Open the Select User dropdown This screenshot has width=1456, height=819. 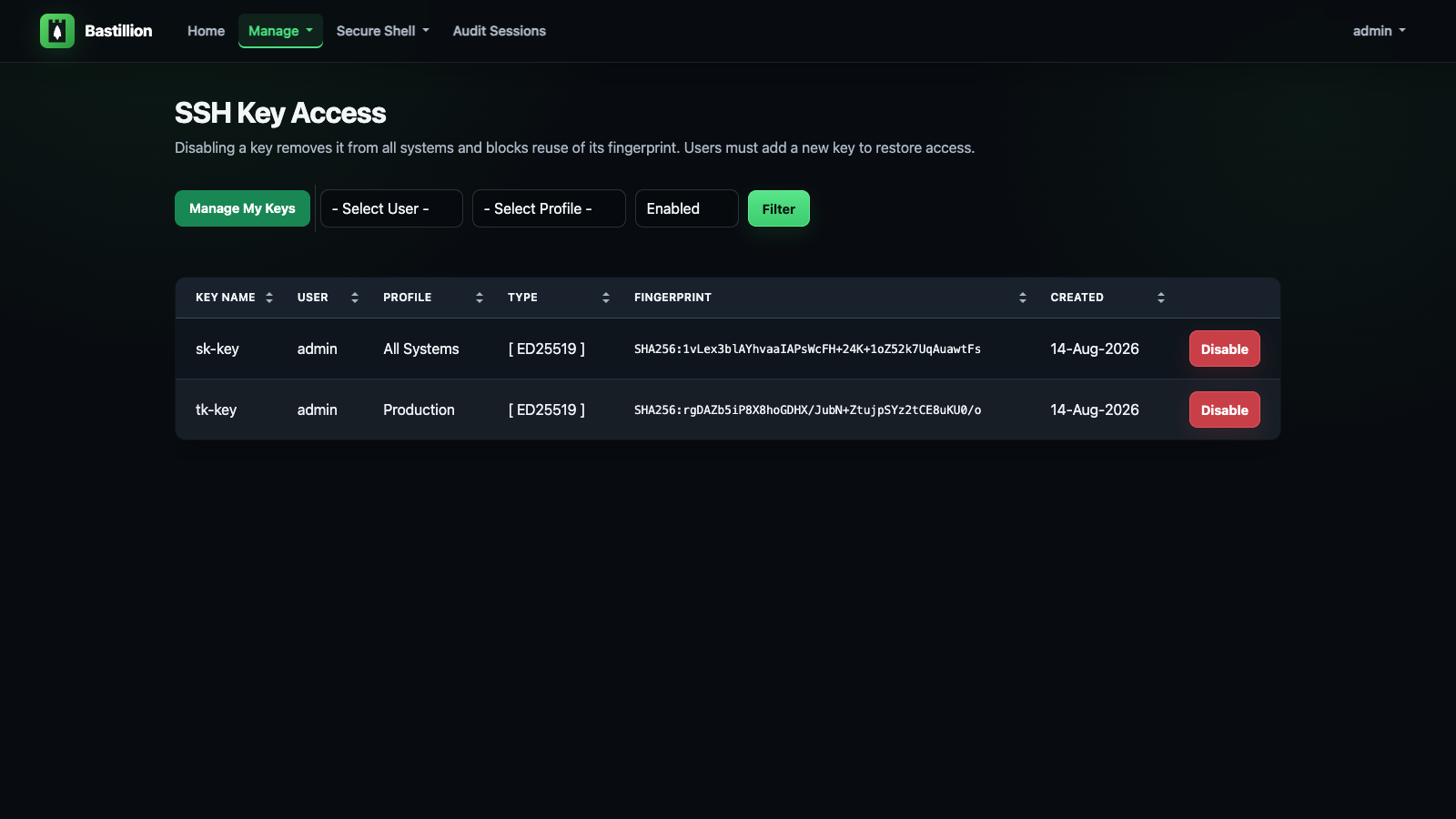[x=391, y=208]
